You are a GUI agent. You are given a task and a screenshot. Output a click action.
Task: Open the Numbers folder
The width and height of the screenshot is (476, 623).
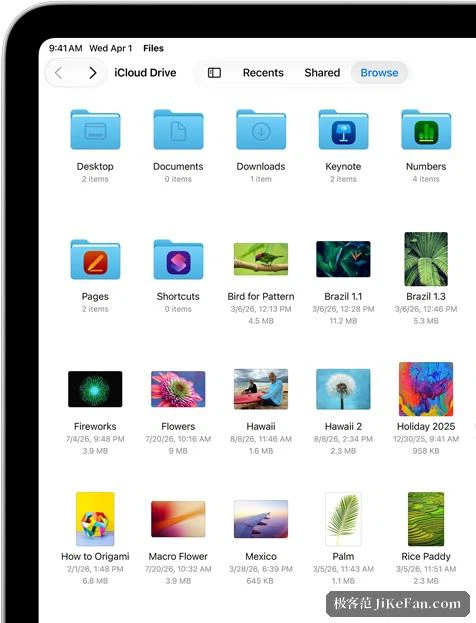pyautogui.click(x=426, y=130)
